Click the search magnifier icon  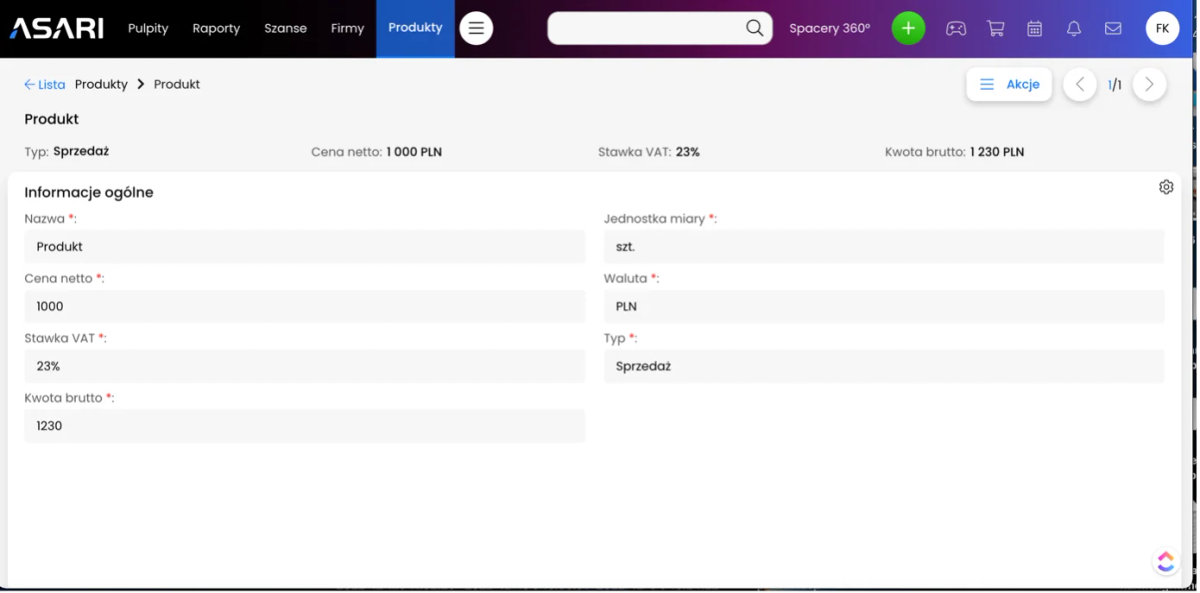(x=755, y=28)
